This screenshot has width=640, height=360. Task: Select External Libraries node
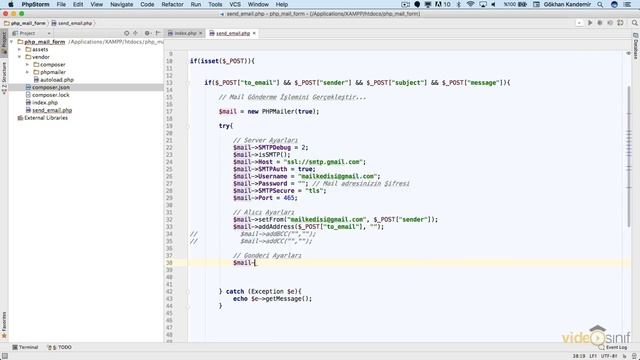(42, 118)
